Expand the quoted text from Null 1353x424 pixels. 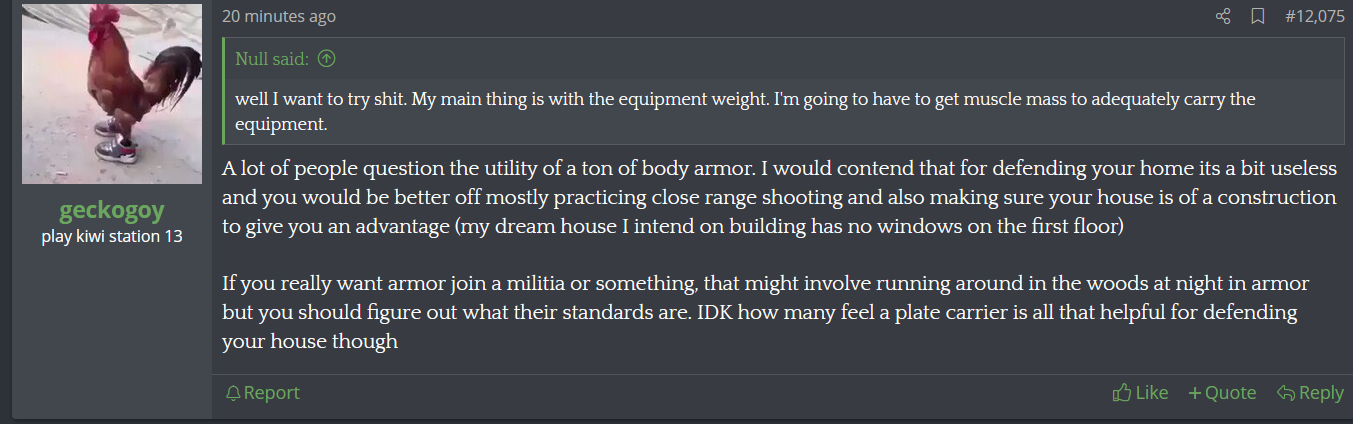[x=744, y=112]
